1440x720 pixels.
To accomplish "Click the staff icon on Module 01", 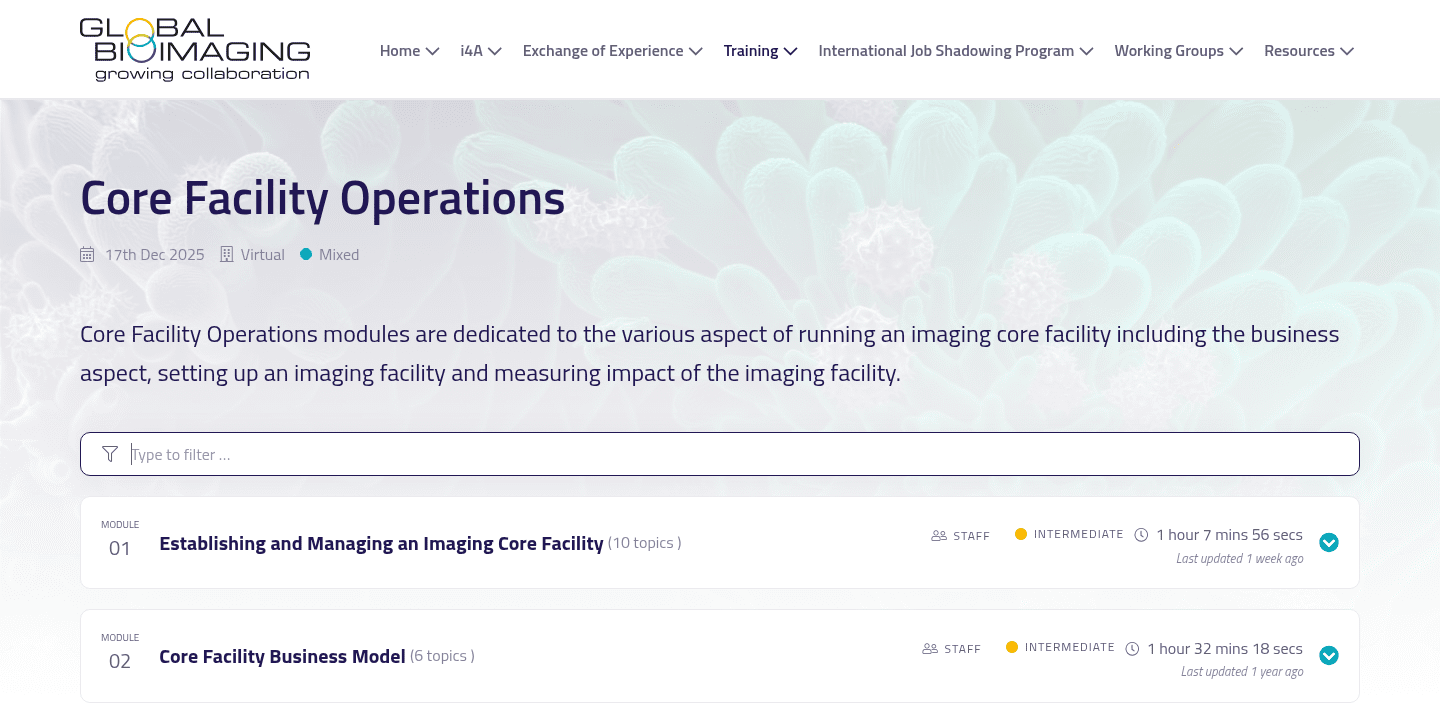I will pos(937,535).
